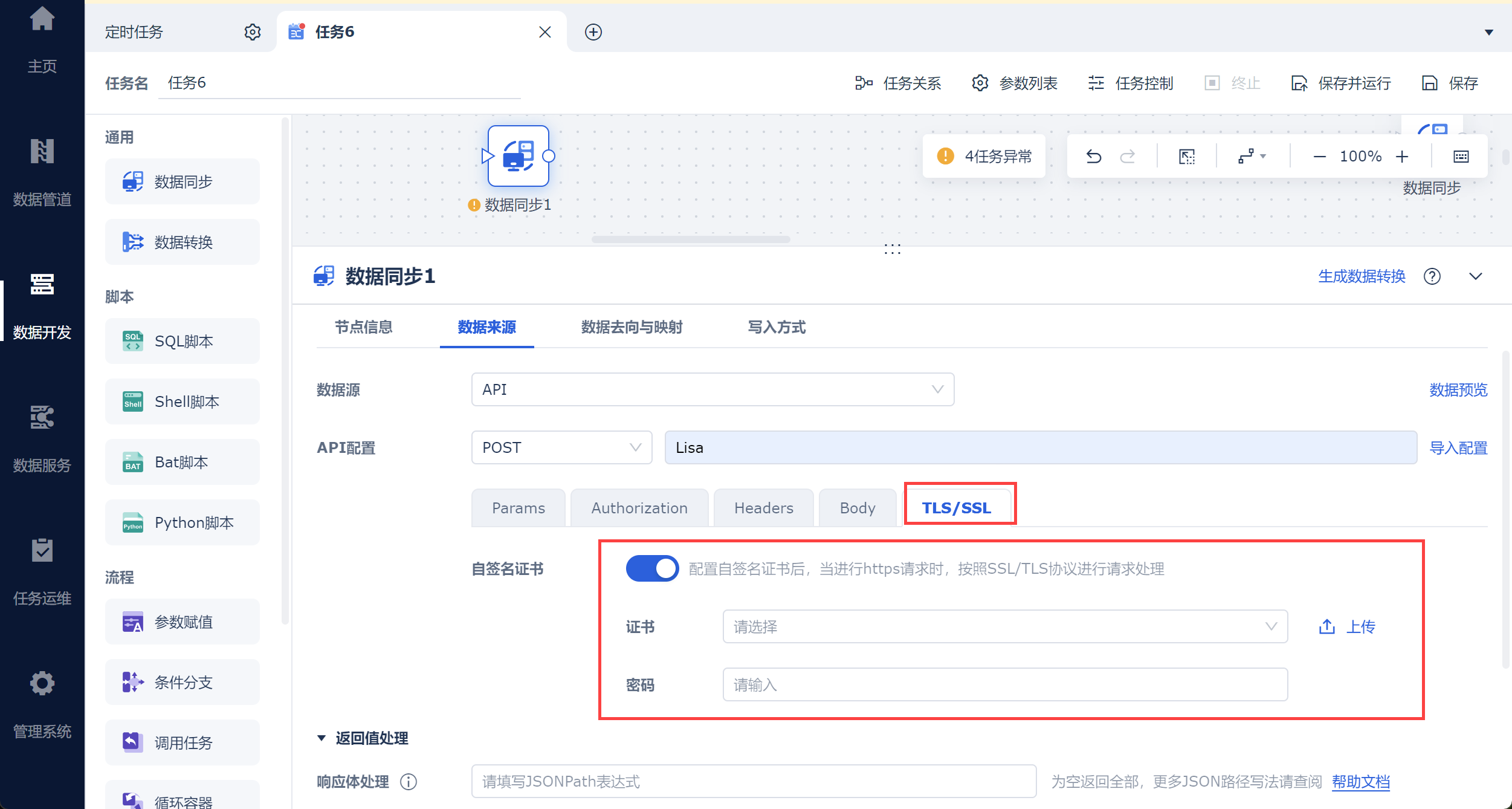Click the upload 上传 icon
Screen dimensions: 1512x809
(1327, 626)
